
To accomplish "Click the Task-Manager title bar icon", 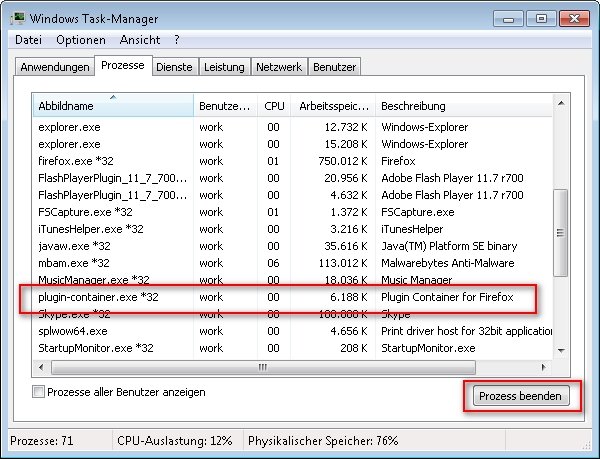I will point(18,18).
